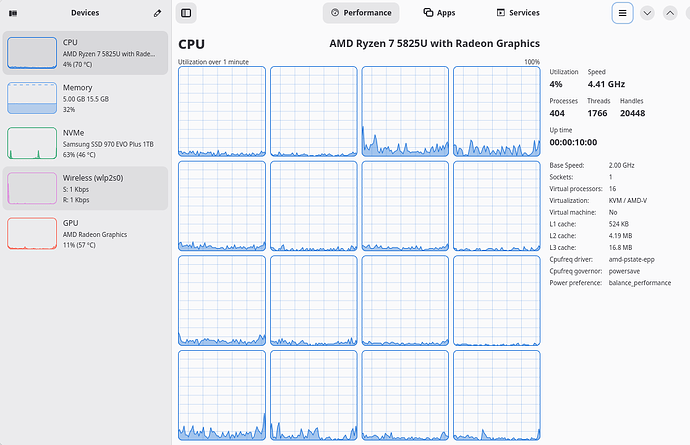
Task: Click the Utilization over 1 minute label
Action: 213,62
